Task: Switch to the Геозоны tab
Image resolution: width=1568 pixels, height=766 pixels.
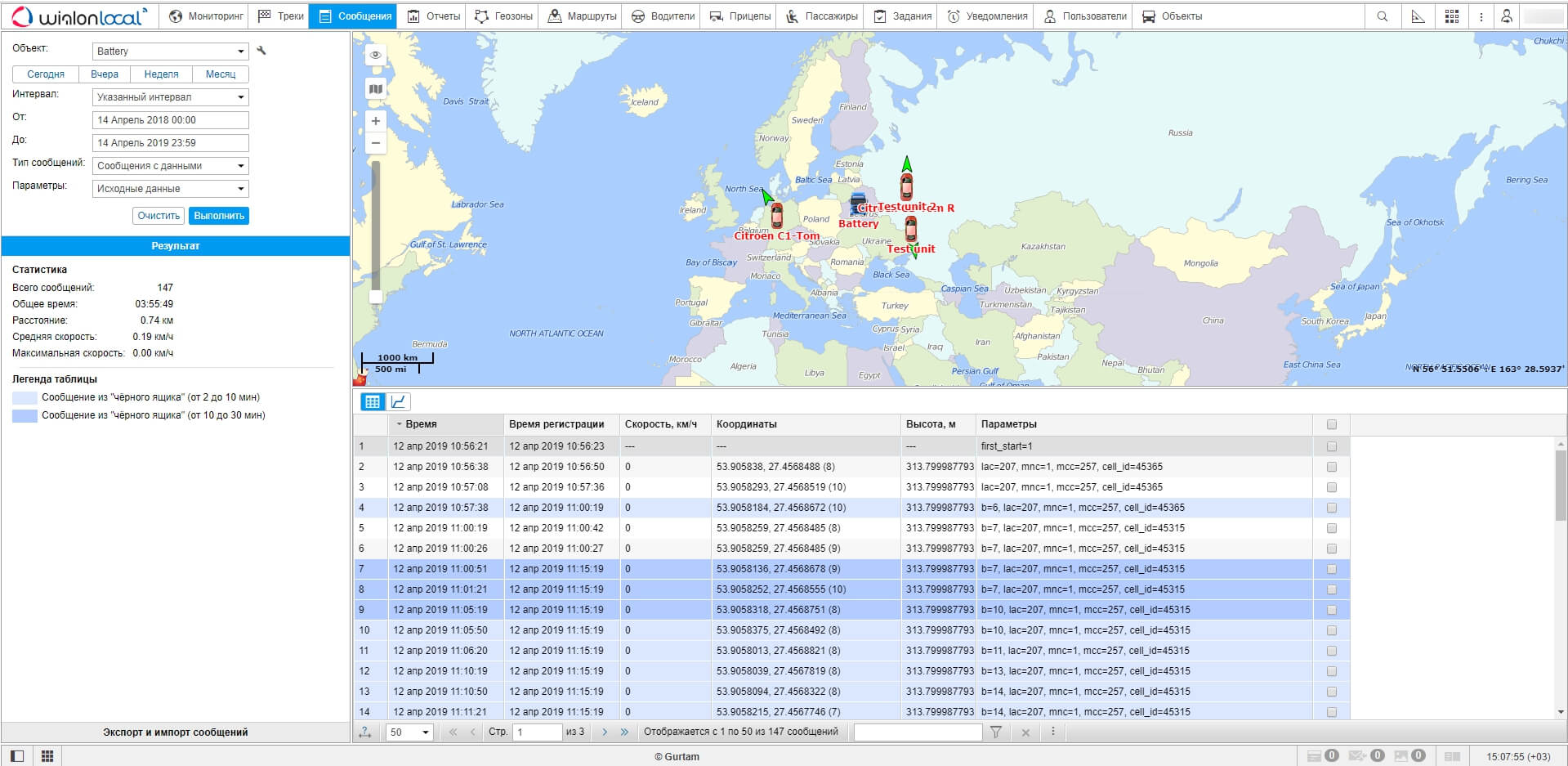Action: coord(503,16)
